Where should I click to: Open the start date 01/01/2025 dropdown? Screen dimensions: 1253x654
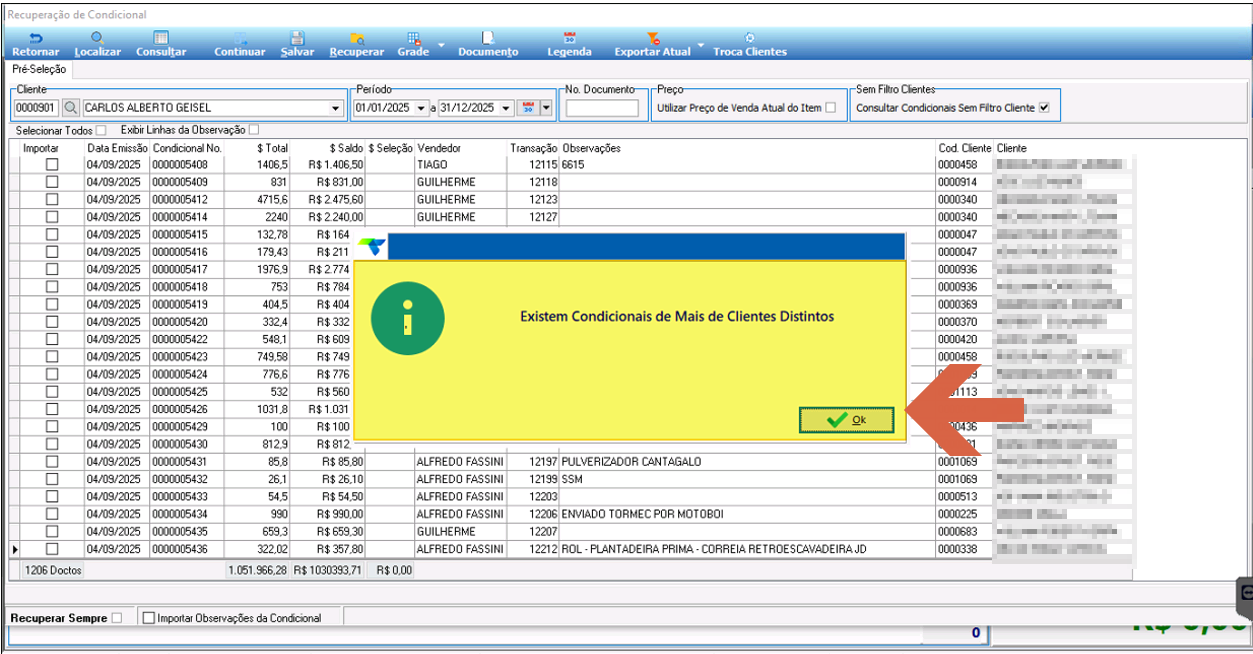tap(421, 108)
